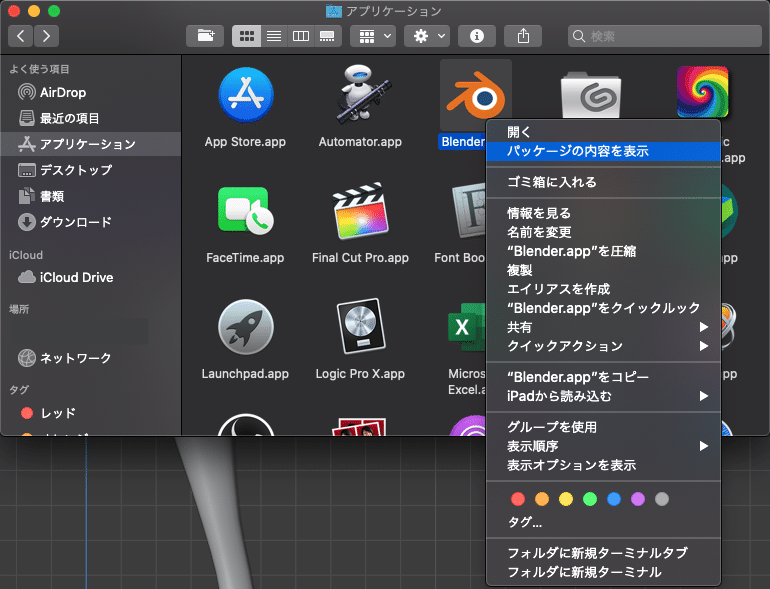Choose ゴミ箱に入れる menu item

click(x=603, y=182)
